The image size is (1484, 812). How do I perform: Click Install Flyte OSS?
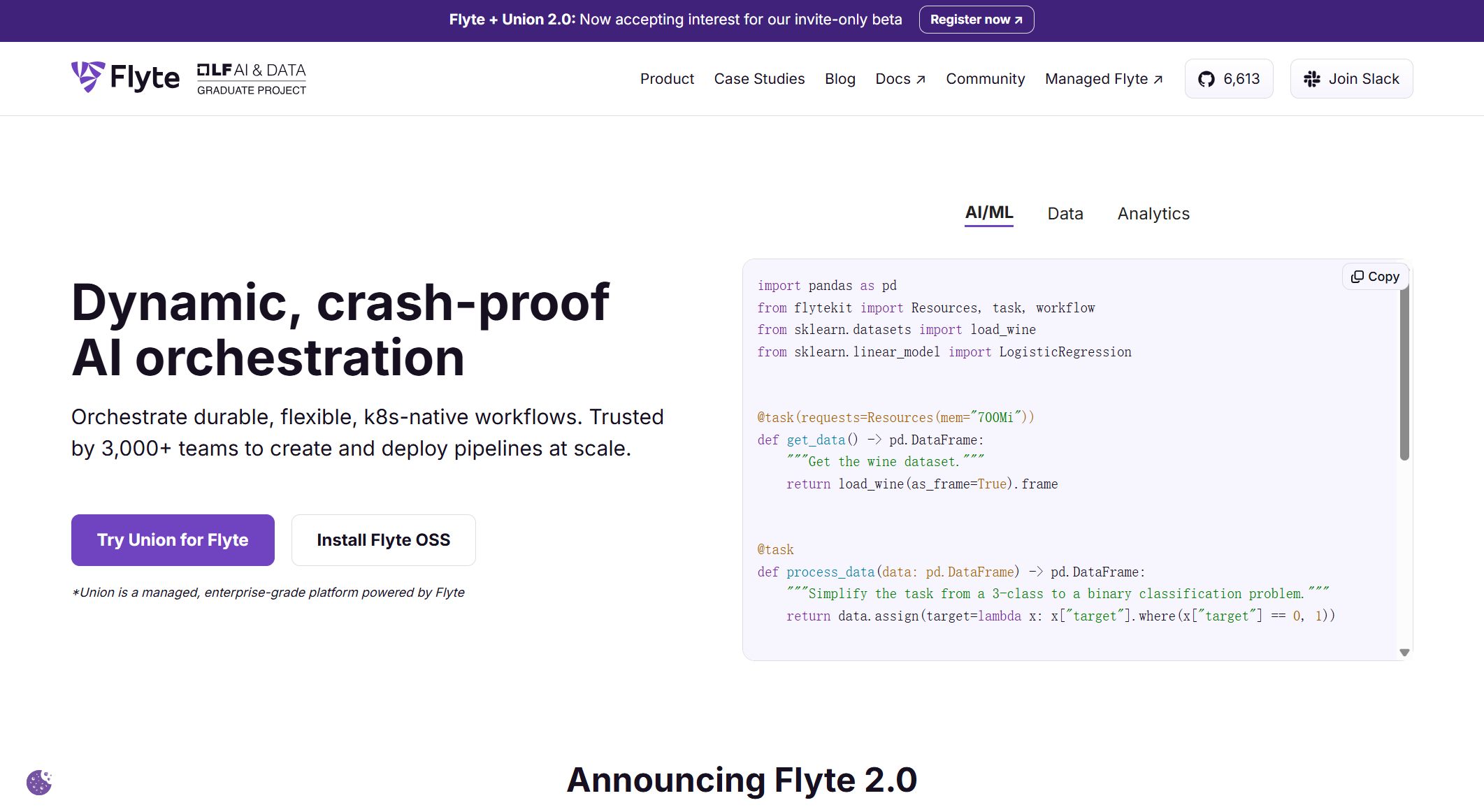[383, 539]
